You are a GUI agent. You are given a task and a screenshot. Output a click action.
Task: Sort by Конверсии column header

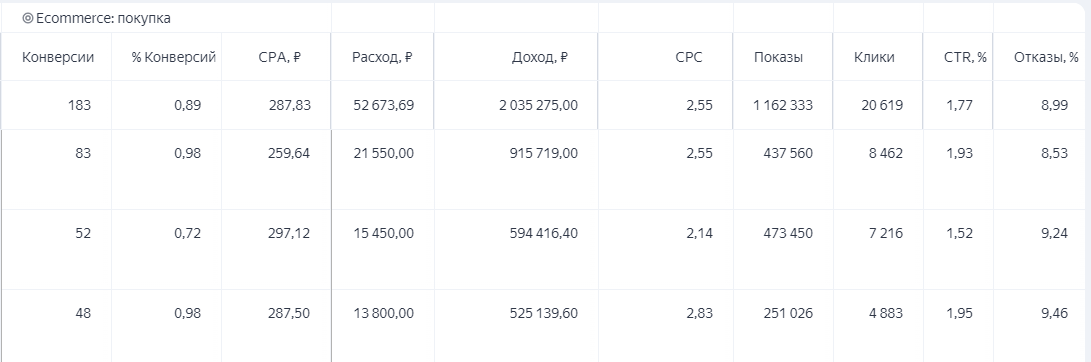point(58,58)
